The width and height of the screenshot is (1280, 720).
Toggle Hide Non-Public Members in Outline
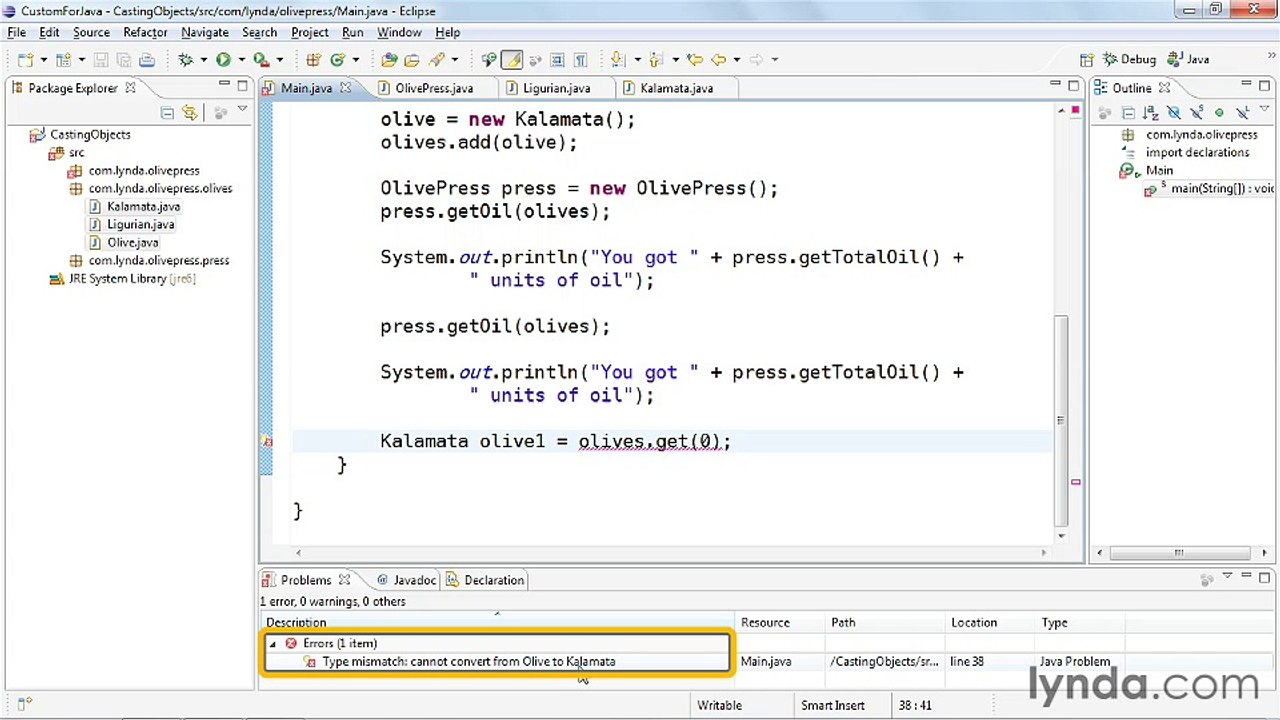[1219, 112]
